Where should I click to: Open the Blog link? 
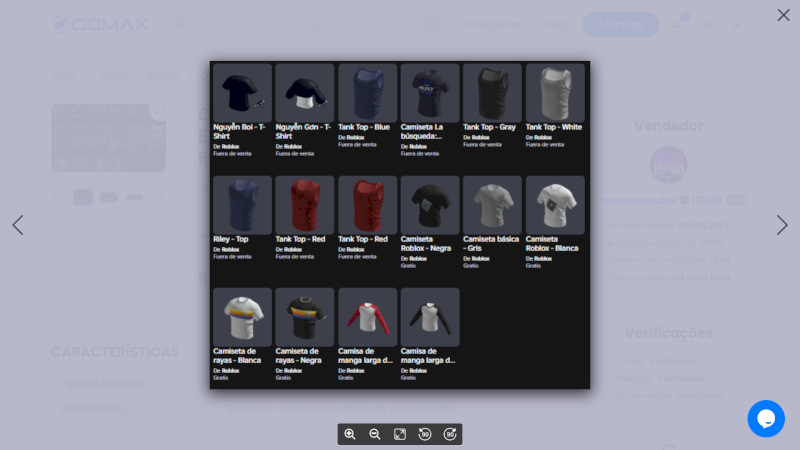556,24
